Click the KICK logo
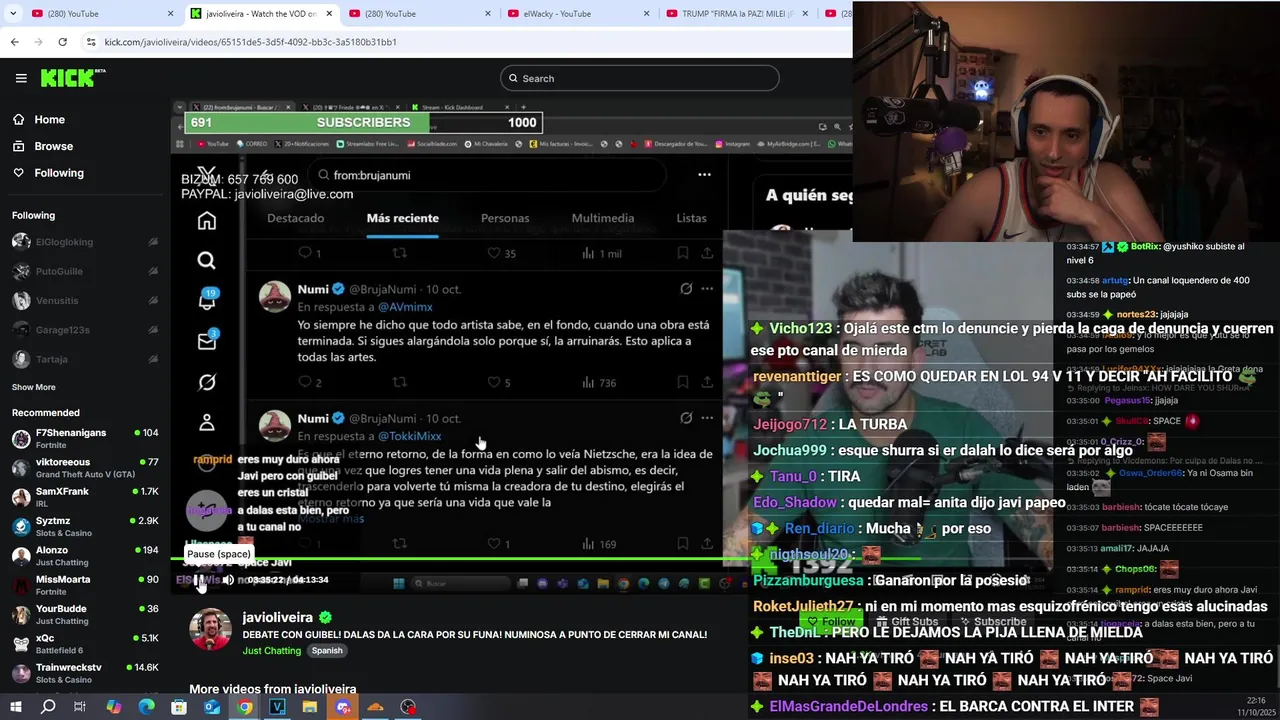The width and height of the screenshot is (1280, 720). pos(73,78)
